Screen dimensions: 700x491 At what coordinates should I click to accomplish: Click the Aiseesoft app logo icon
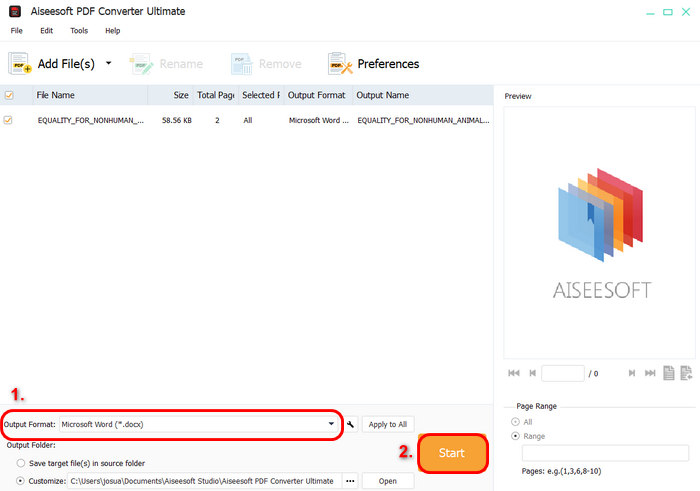15,11
